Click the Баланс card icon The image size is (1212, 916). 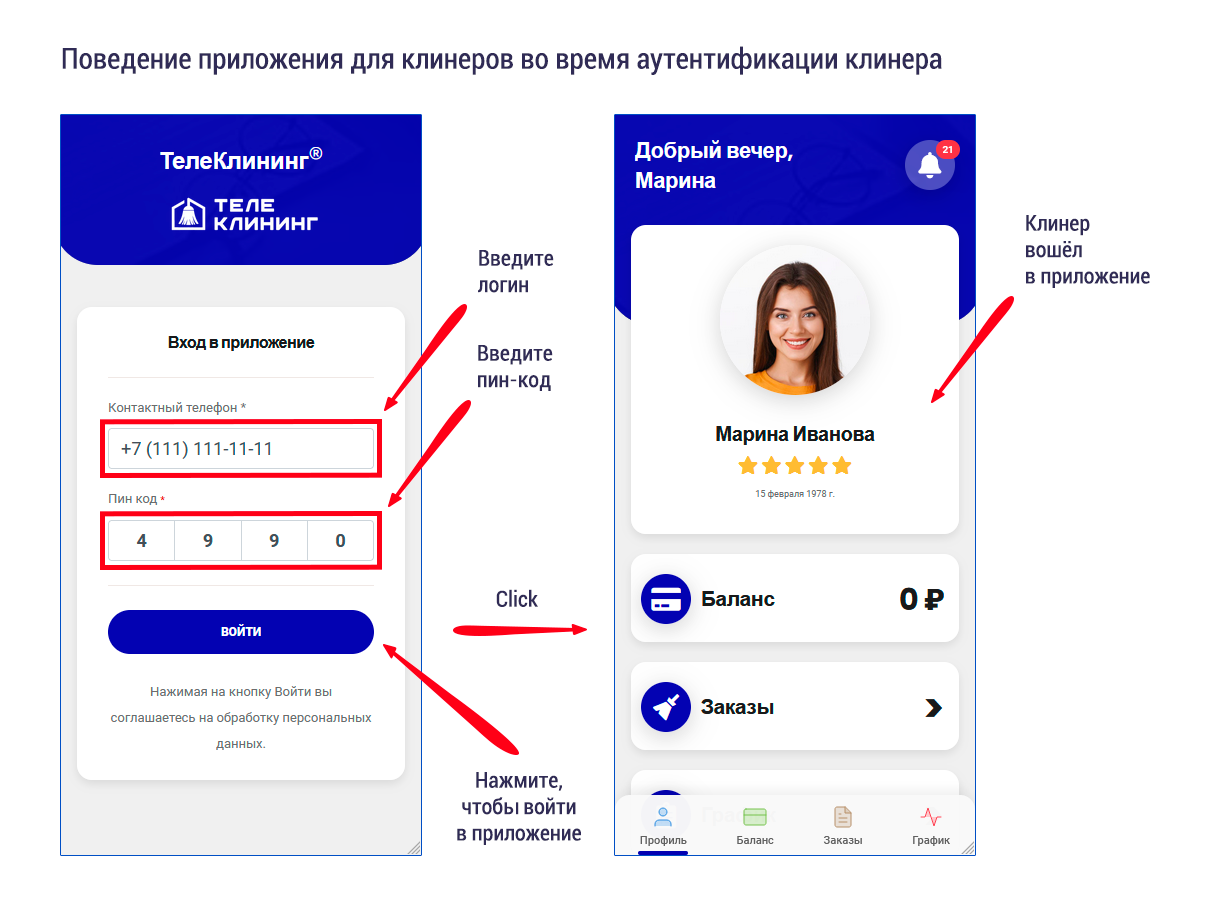coord(666,600)
